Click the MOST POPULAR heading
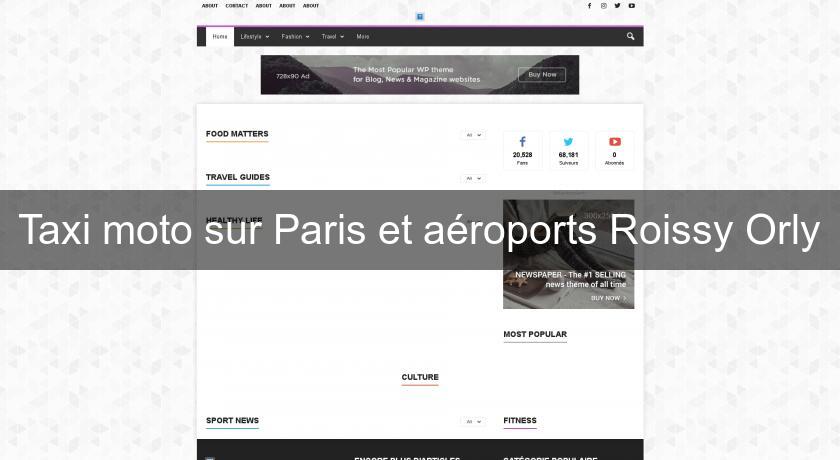The image size is (840, 460). click(535, 334)
